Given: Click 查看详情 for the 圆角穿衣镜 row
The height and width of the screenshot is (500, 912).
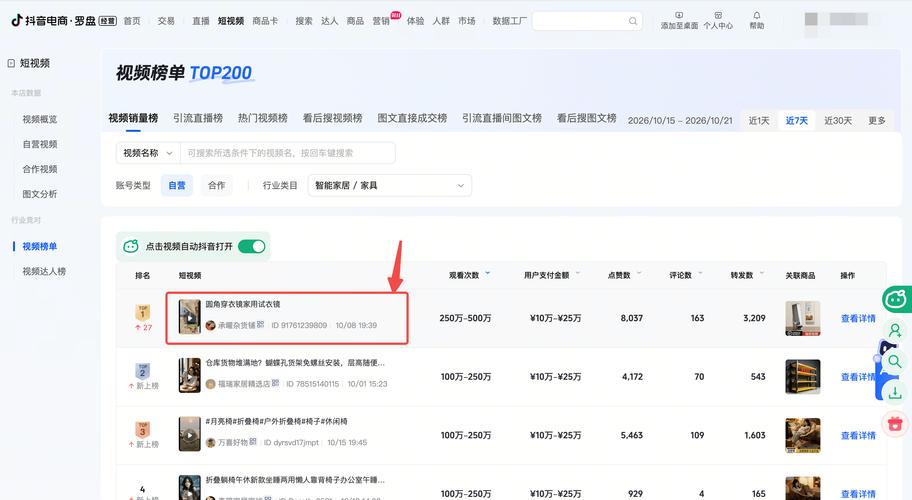Looking at the screenshot, I should click(x=858, y=319).
